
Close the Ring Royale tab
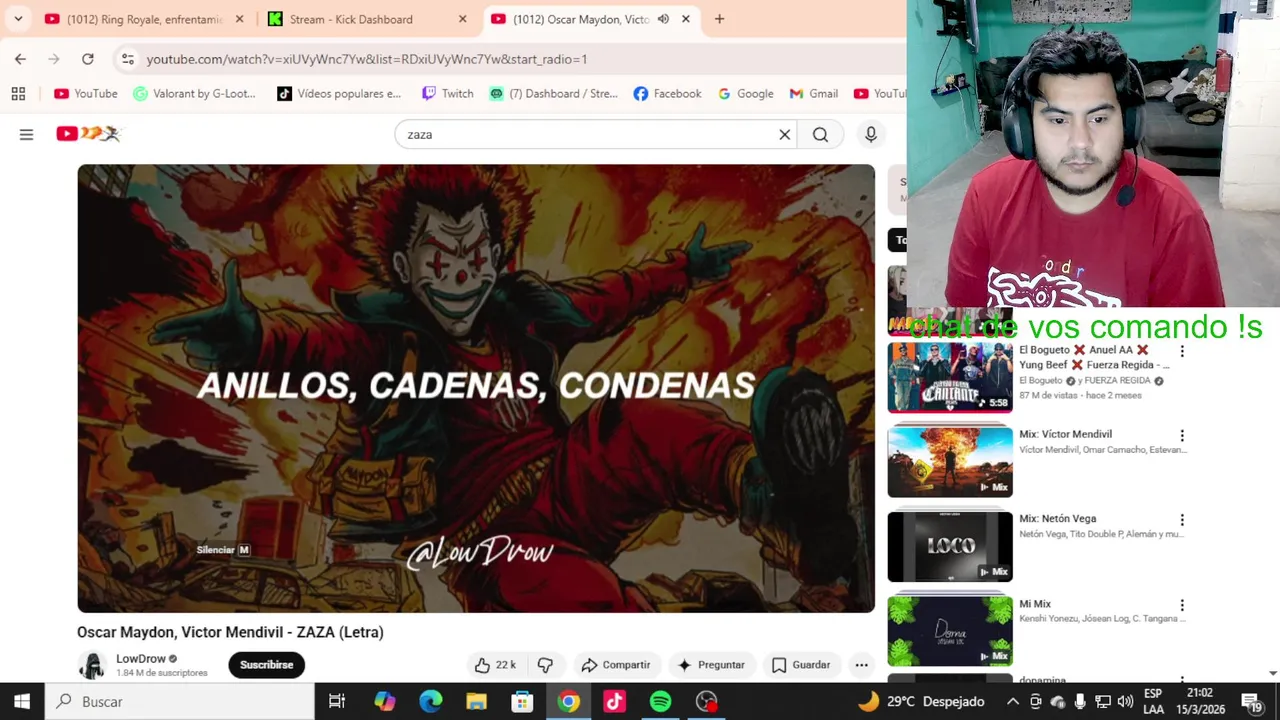pos(239,19)
